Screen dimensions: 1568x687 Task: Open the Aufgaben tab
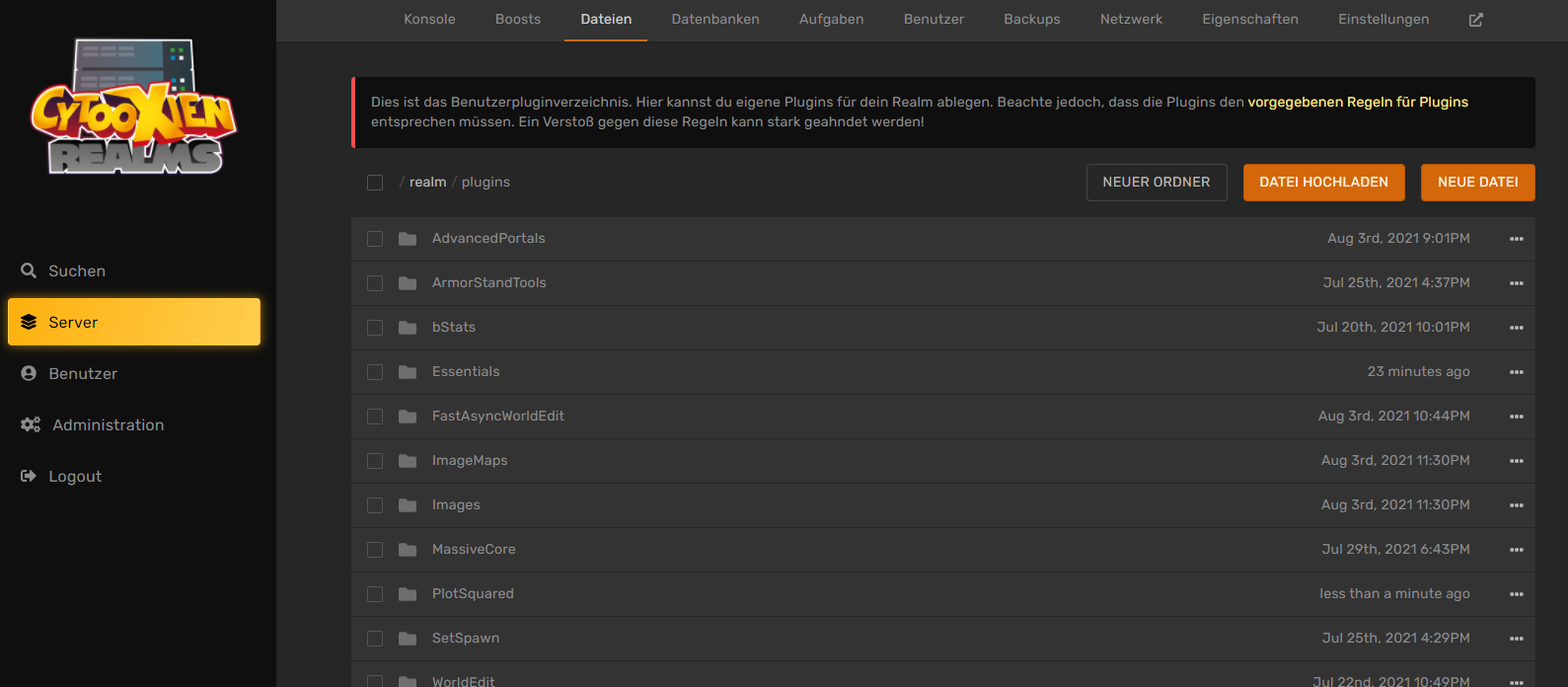pyautogui.click(x=832, y=20)
